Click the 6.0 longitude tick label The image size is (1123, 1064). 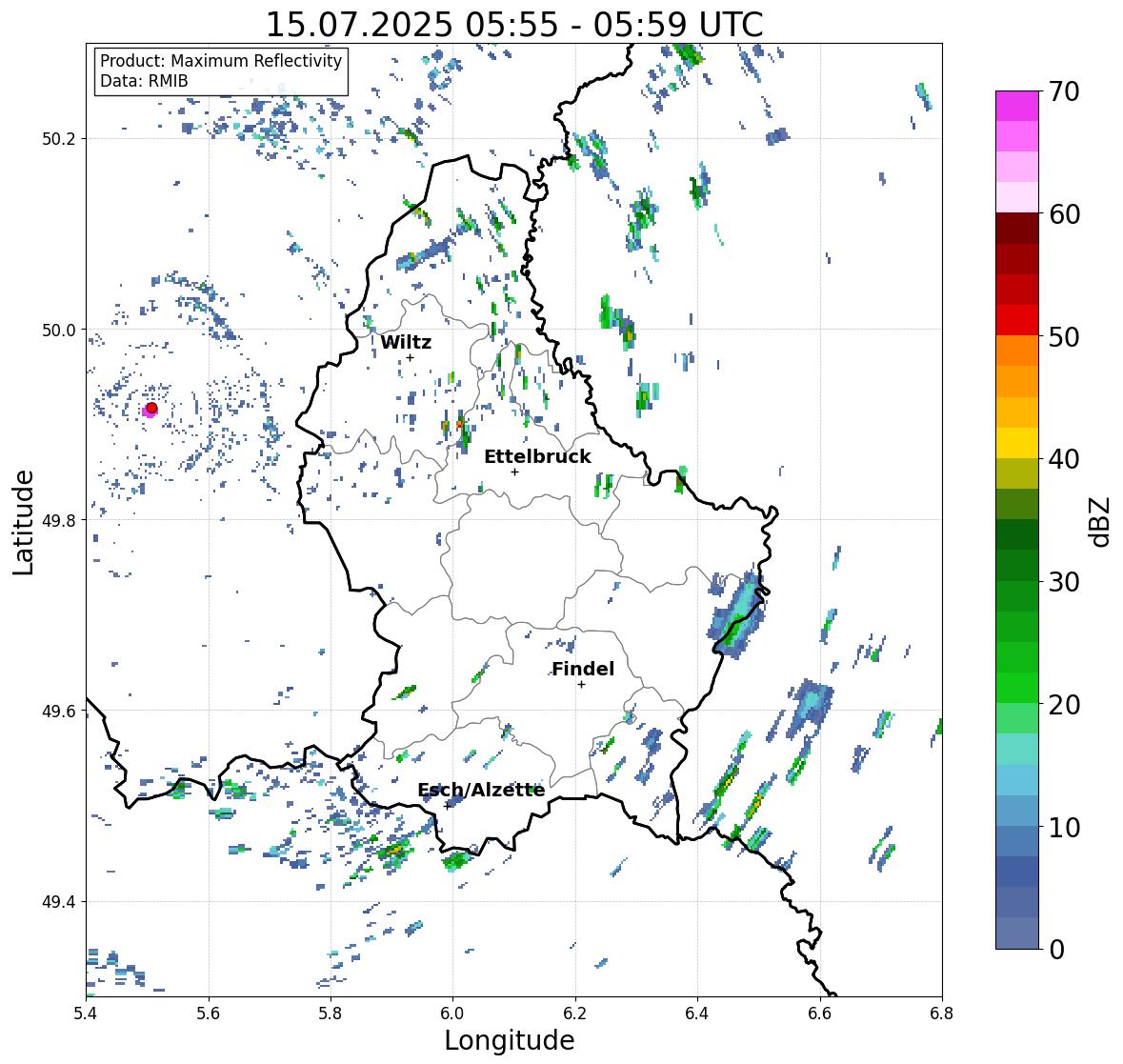coord(452,1014)
